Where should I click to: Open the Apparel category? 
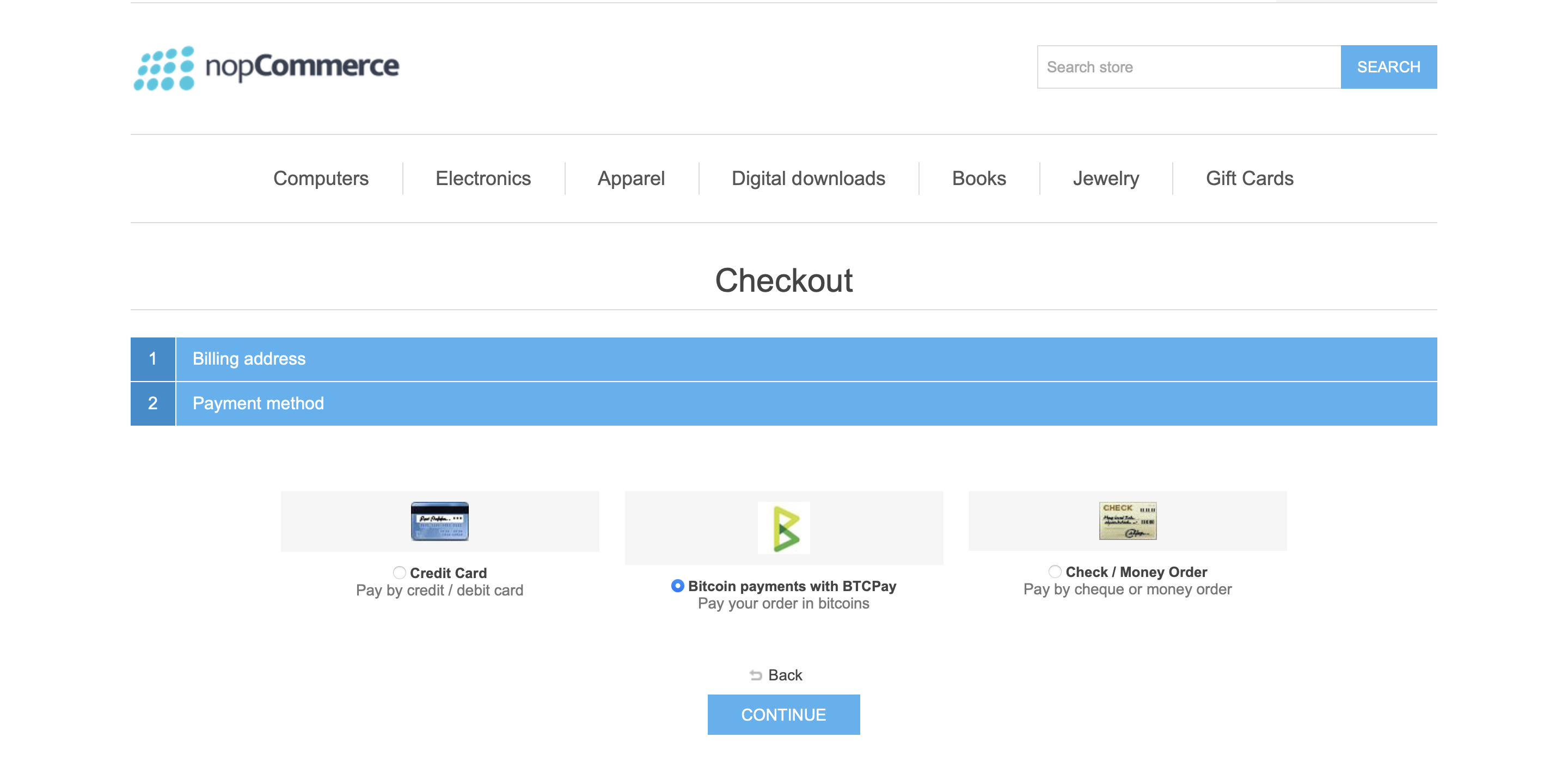coord(631,179)
